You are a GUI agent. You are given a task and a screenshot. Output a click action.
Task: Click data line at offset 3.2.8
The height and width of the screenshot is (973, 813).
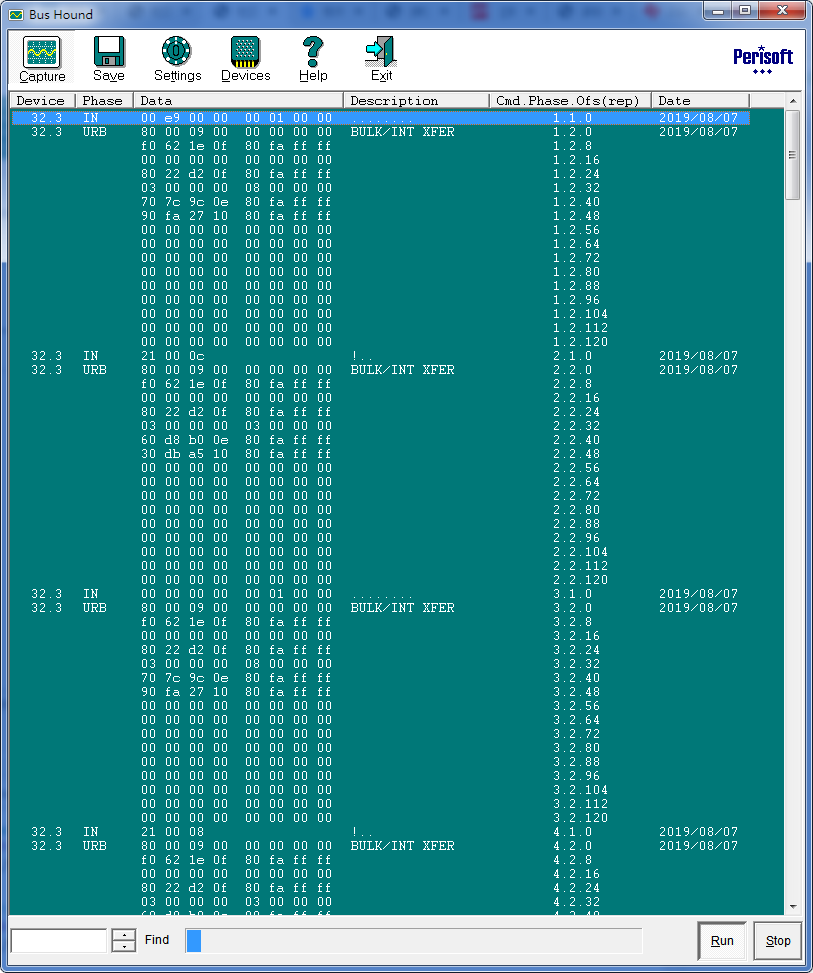pyautogui.click(x=236, y=622)
